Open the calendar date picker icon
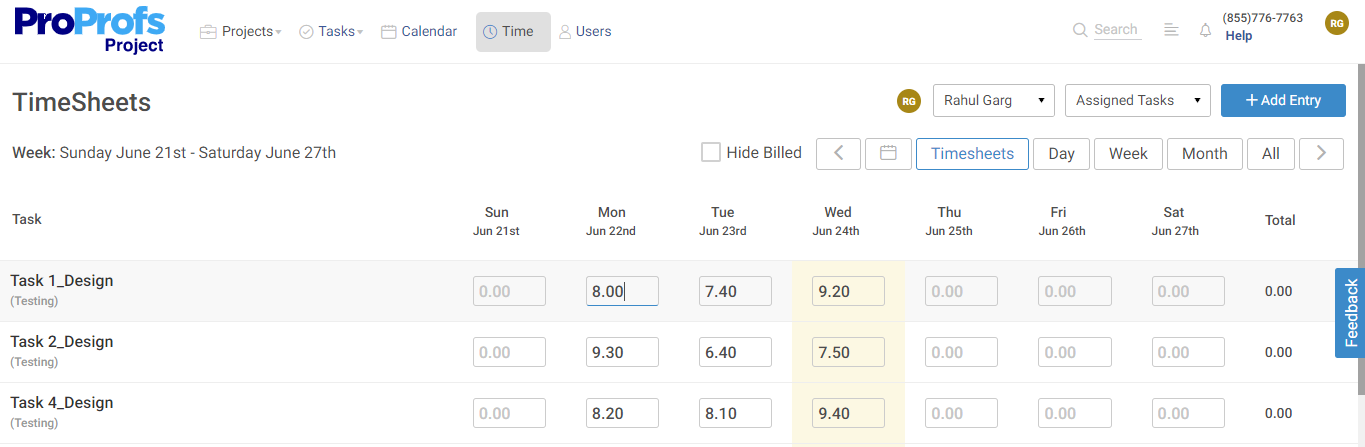The height and width of the screenshot is (447, 1365). click(x=888, y=153)
